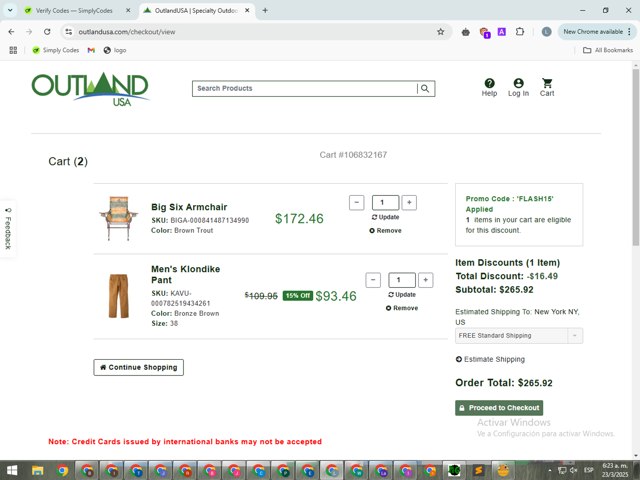Open the Feedback side tab
Image resolution: width=640 pixels, height=480 pixels.
(x=8, y=229)
